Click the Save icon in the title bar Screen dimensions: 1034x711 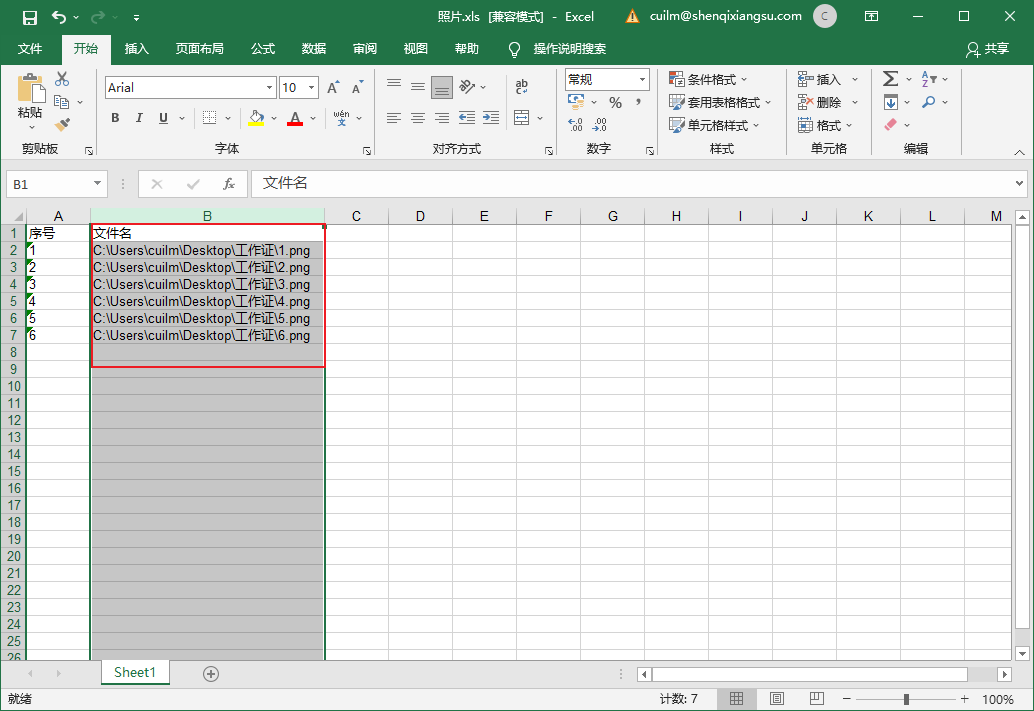(30, 17)
